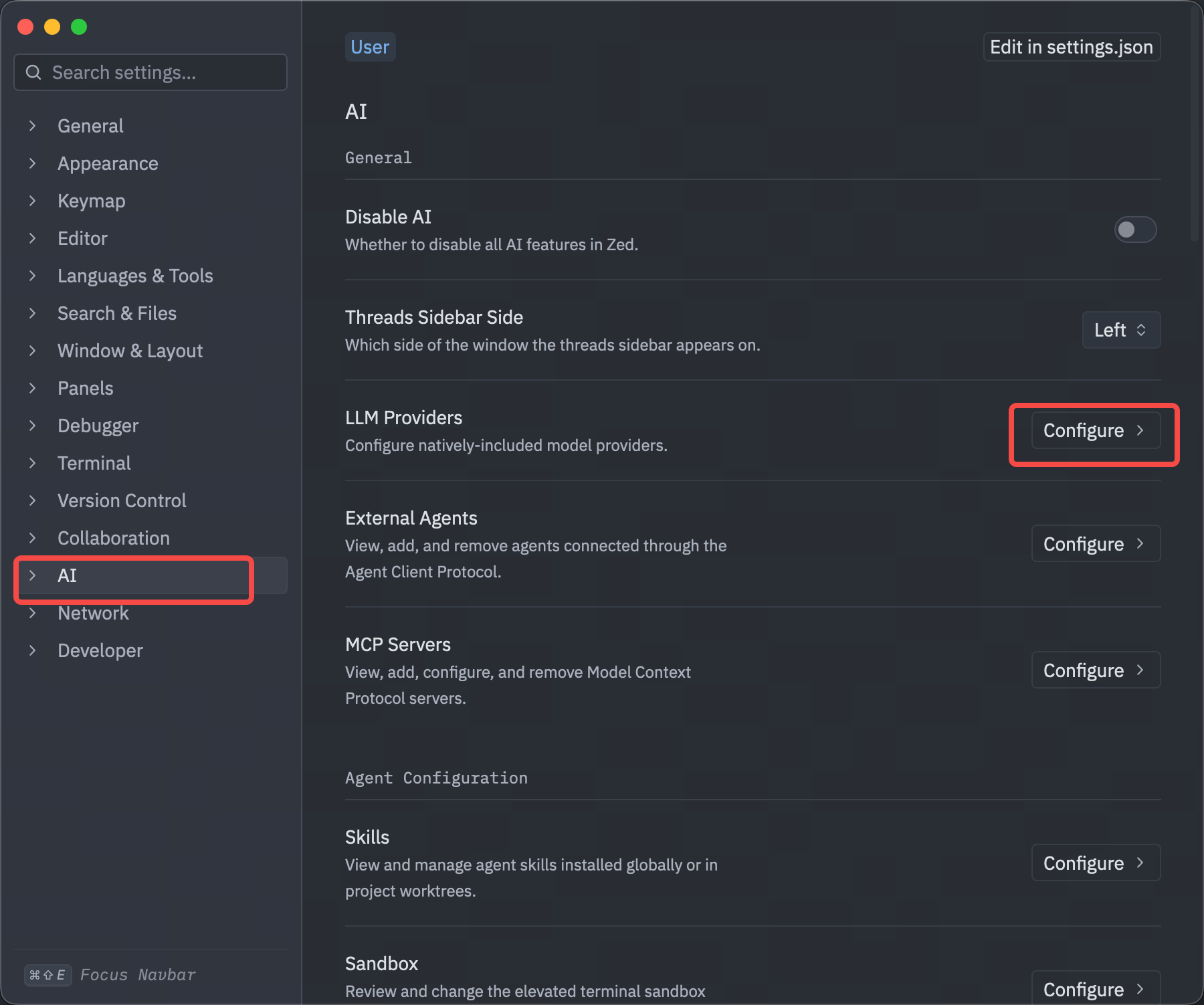
Task: Click the Agent Configuration section header
Action: (x=436, y=778)
